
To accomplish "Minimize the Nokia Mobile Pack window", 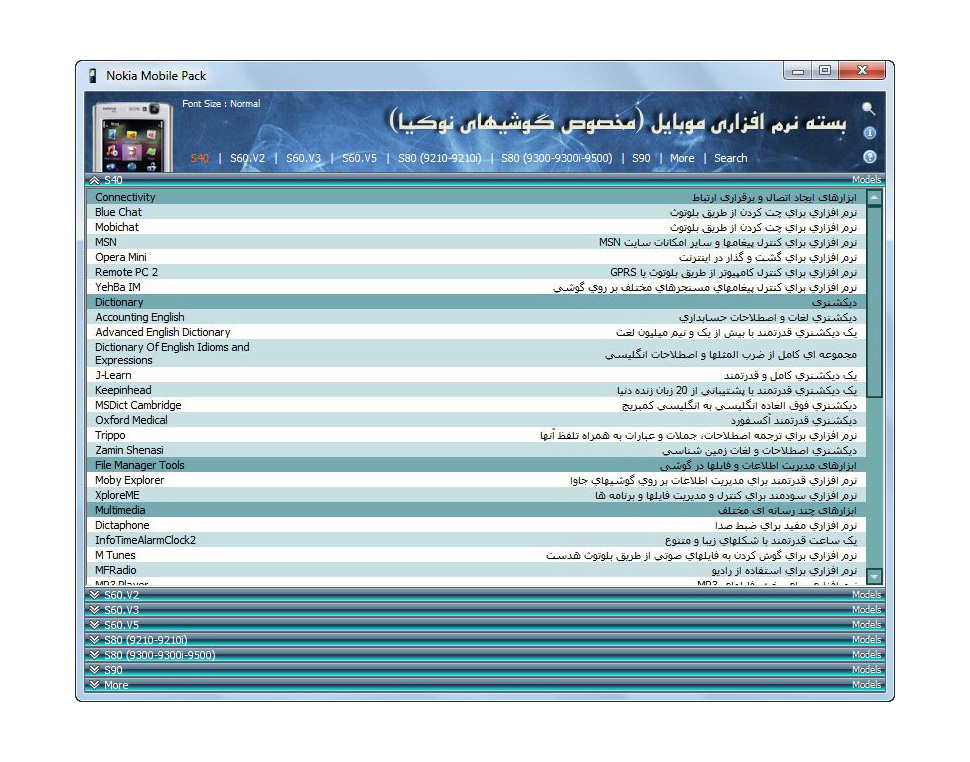I will click(798, 71).
